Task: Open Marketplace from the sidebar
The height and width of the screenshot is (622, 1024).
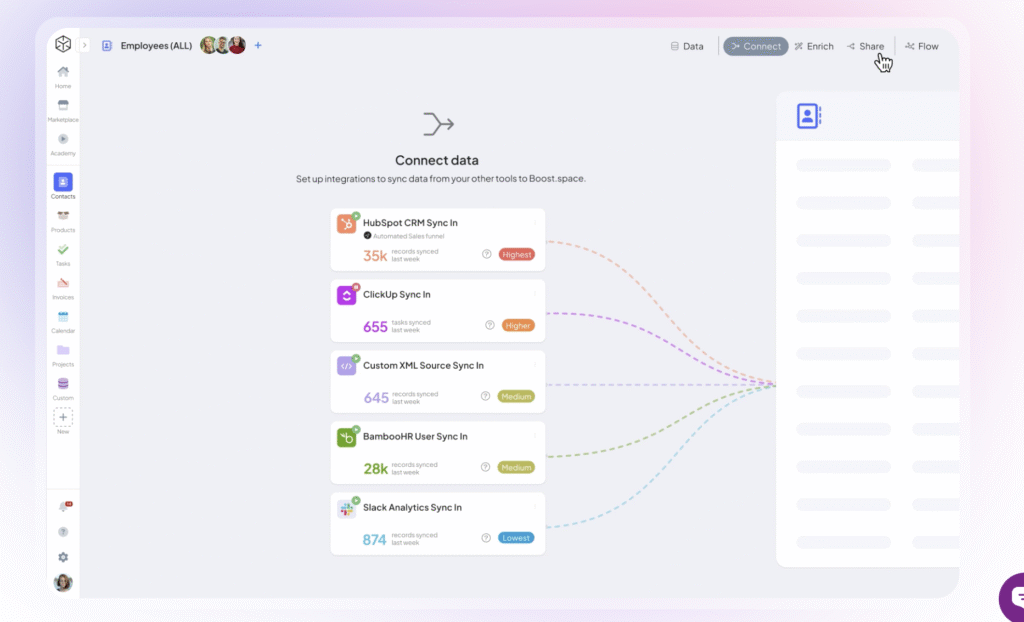Action: click(x=63, y=106)
